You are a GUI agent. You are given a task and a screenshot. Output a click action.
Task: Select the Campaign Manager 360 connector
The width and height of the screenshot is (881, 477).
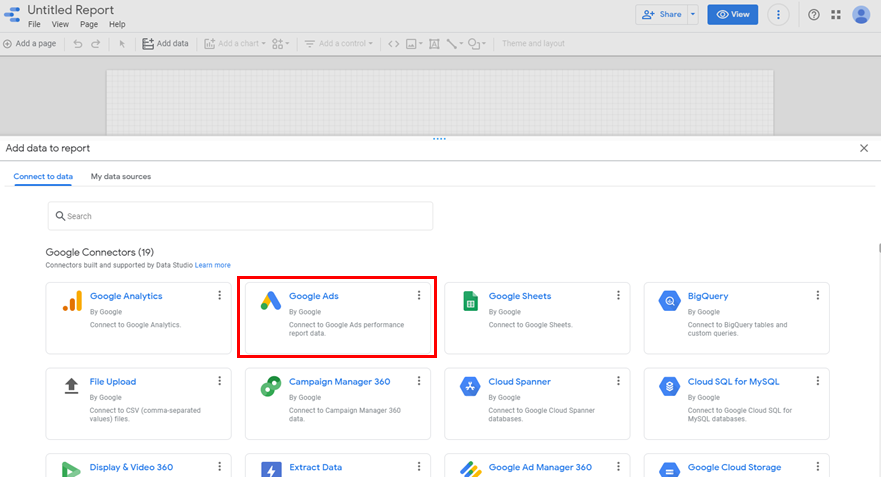[x=338, y=403]
